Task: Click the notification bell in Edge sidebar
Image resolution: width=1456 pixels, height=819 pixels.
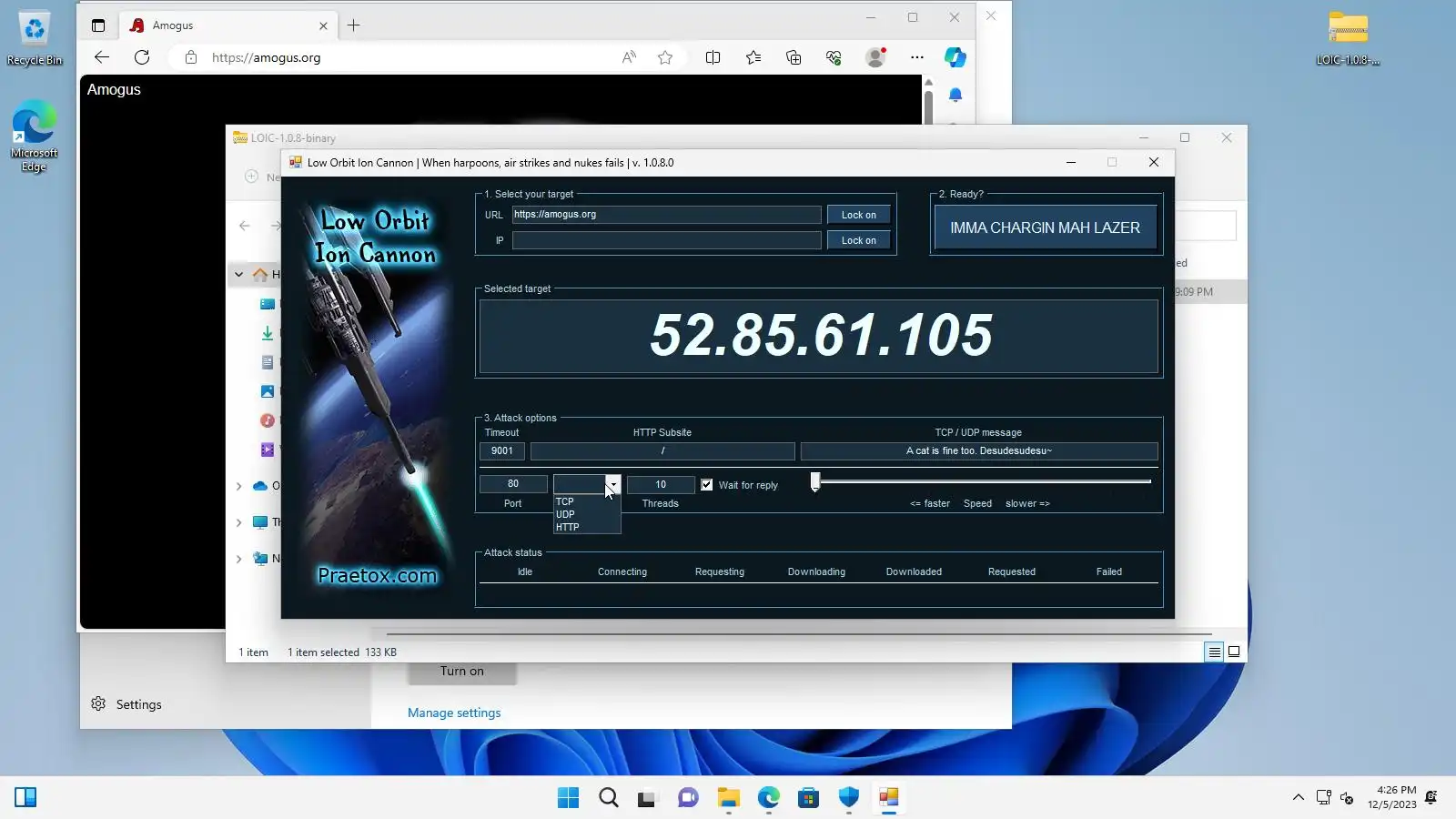Action: [x=955, y=95]
